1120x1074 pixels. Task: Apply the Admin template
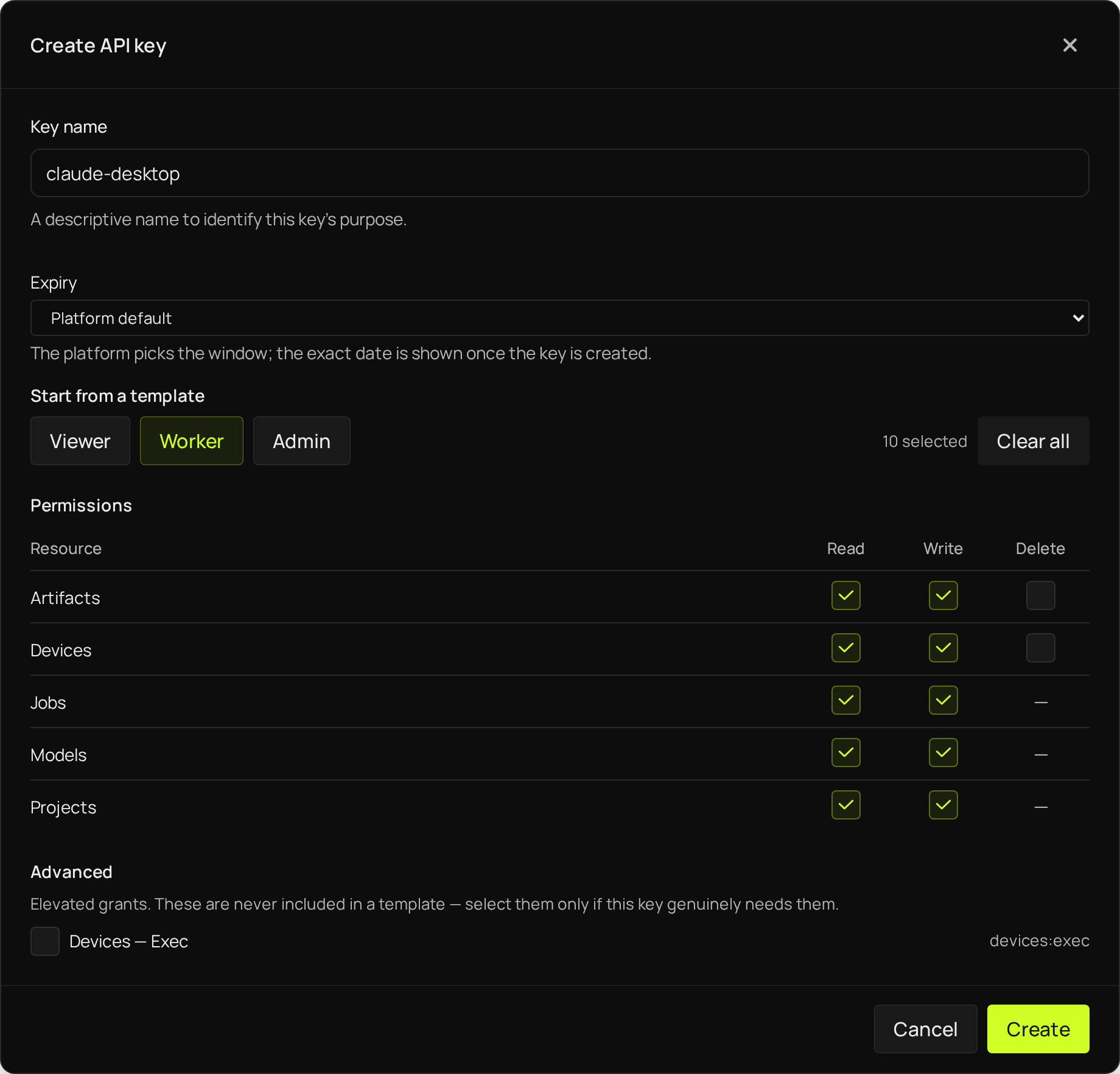pos(302,441)
